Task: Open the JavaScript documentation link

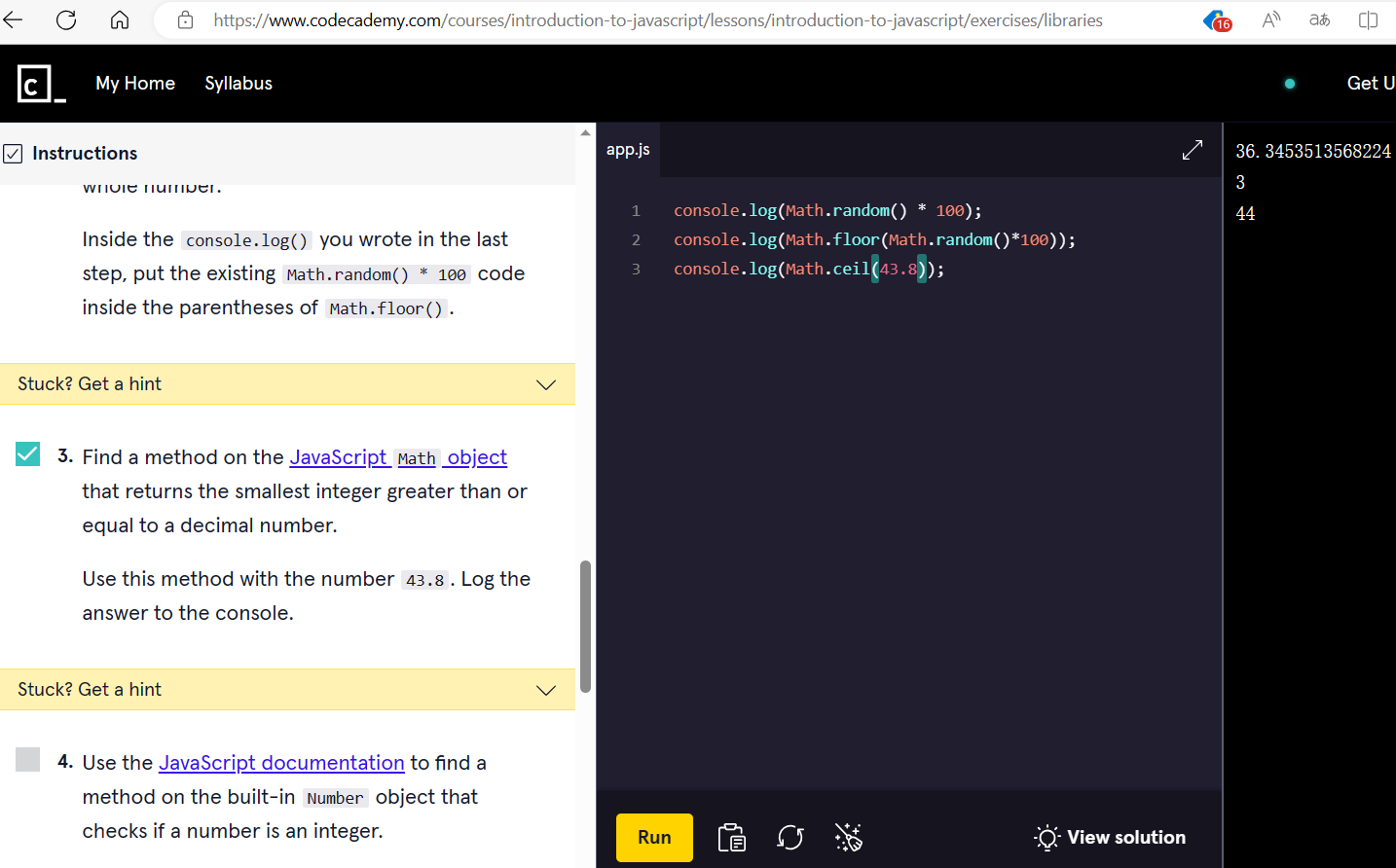Action: pyautogui.click(x=281, y=763)
